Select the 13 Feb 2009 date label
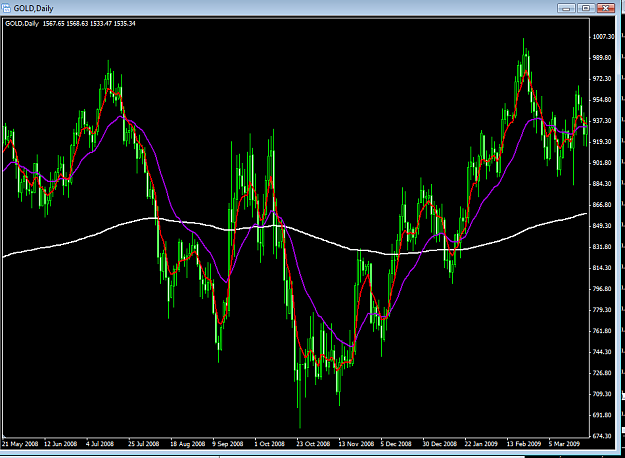Viewport: 625px width, 458px height. tap(524, 444)
